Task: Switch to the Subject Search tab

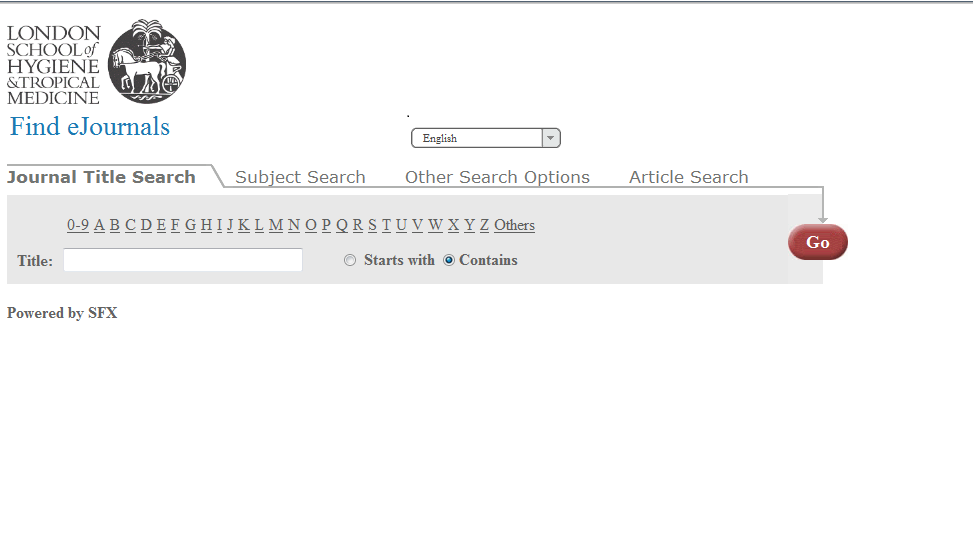Action: tap(300, 177)
